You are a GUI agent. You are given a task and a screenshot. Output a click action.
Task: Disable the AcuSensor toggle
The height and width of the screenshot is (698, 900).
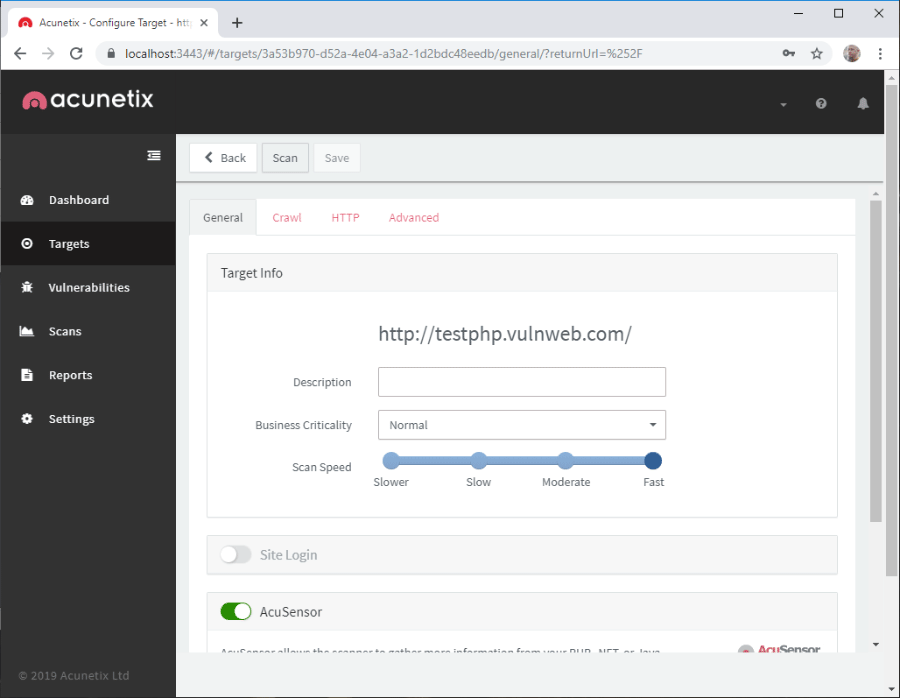(236, 611)
